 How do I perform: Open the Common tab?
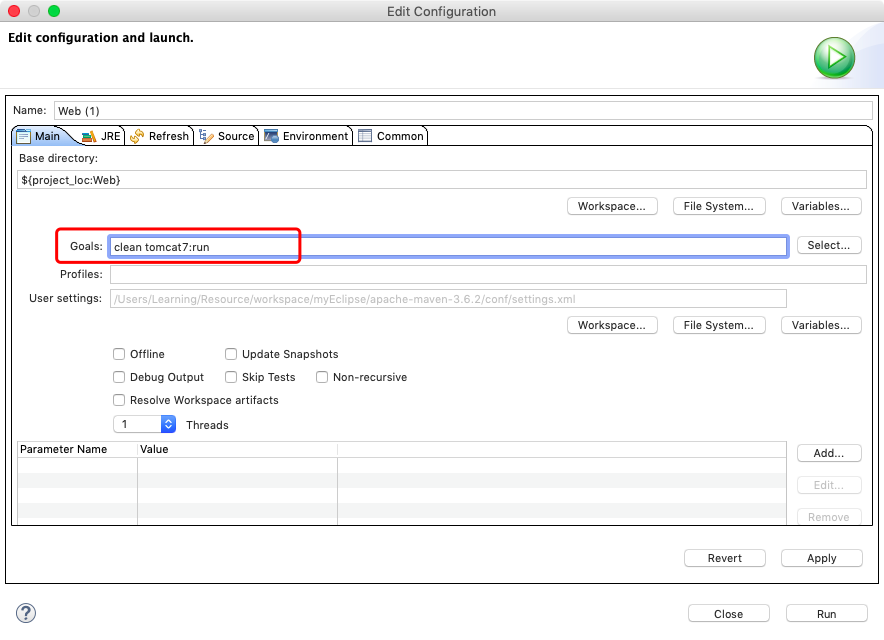click(x=391, y=136)
